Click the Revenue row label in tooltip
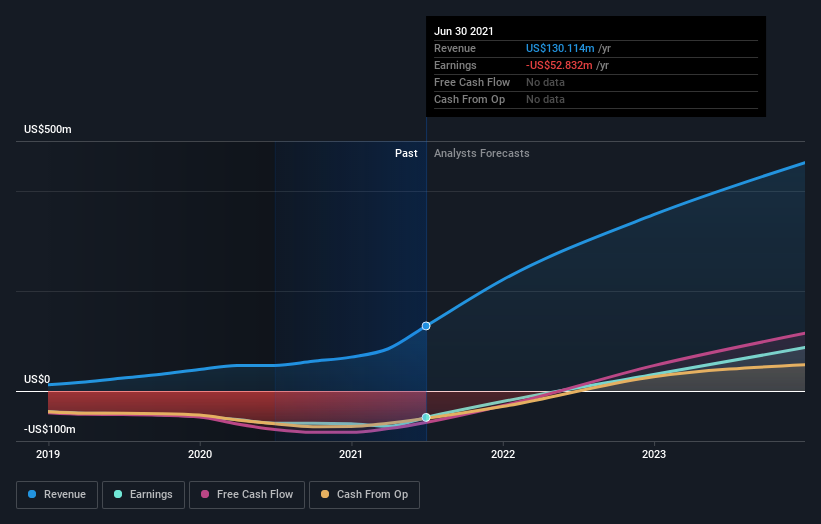 coord(455,48)
